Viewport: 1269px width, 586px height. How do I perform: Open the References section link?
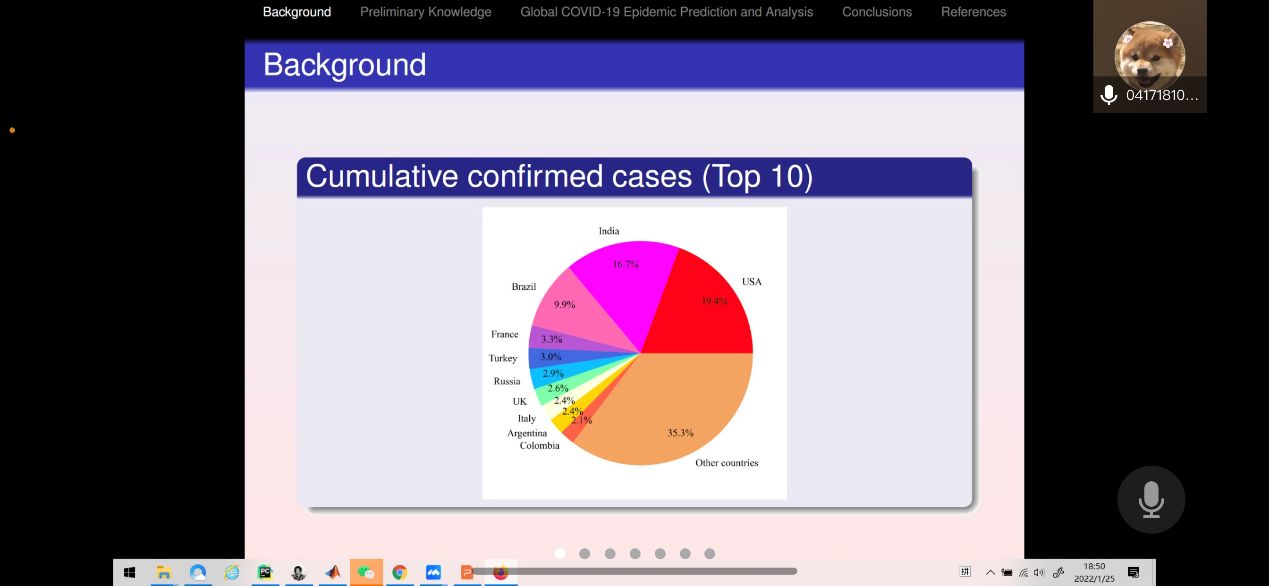click(x=973, y=12)
